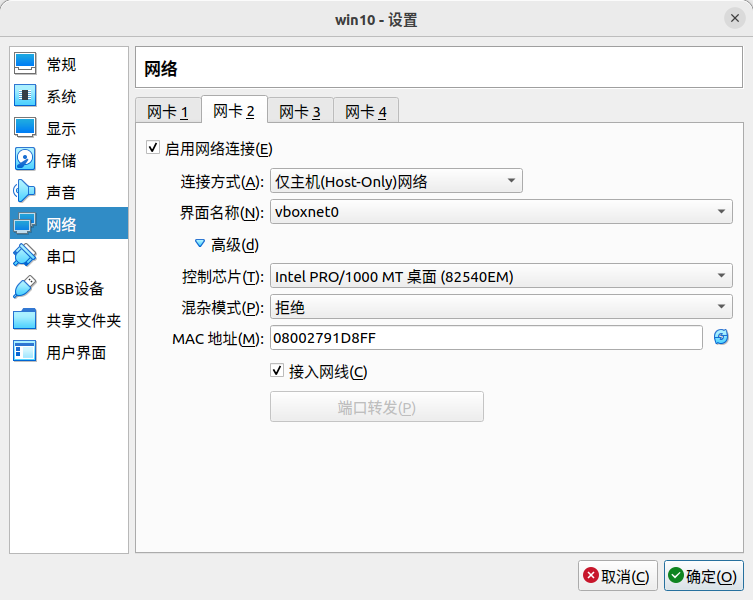Screen dimensions: 753x600
Task: Select the 声音 (Audio) speaker icon
Action: pos(25,192)
